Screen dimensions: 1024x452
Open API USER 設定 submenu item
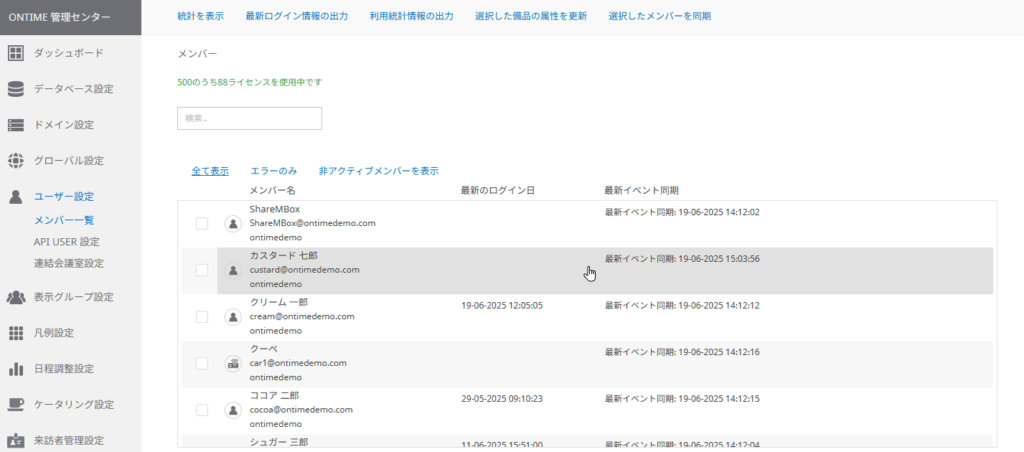tap(66, 242)
